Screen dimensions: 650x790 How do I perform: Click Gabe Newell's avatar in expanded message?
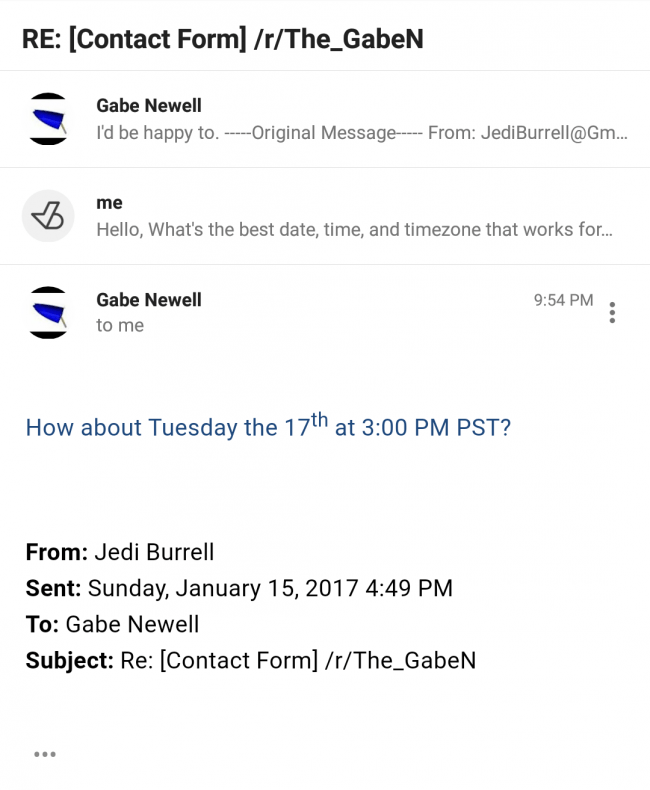pyautogui.click(x=48, y=312)
